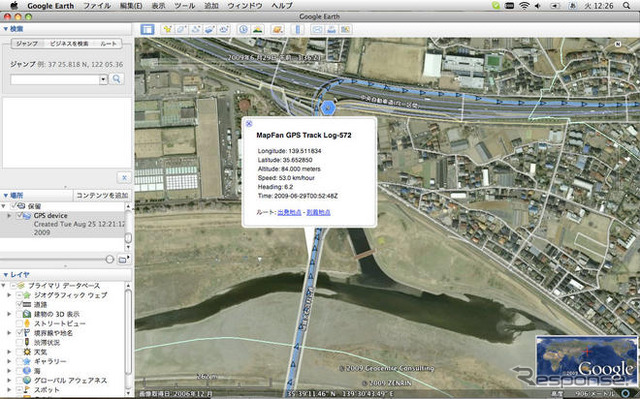Click the Wi-Fi icon in the menu bar

(524, 5)
